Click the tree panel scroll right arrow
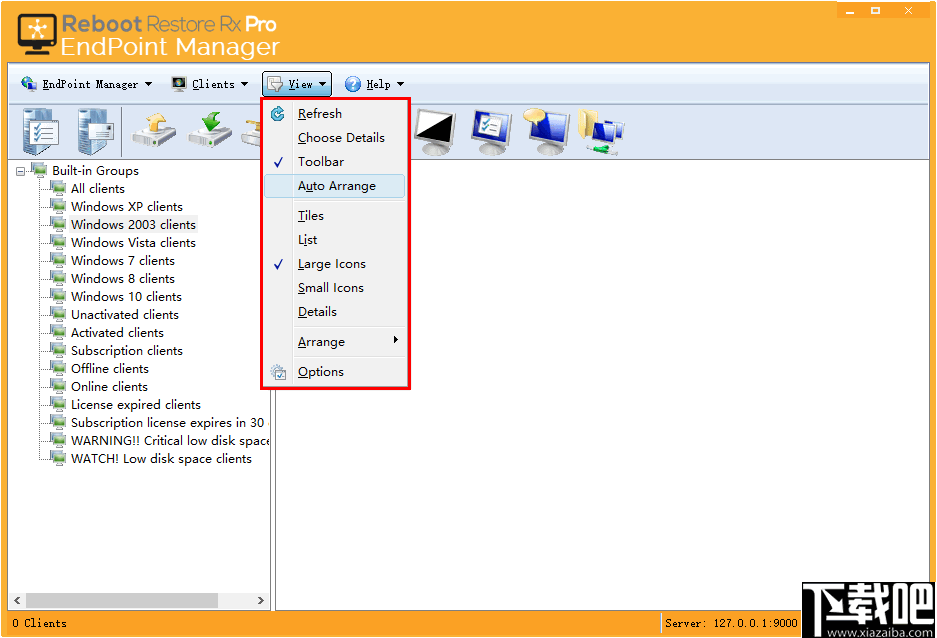The image size is (937, 638). [x=261, y=600]
